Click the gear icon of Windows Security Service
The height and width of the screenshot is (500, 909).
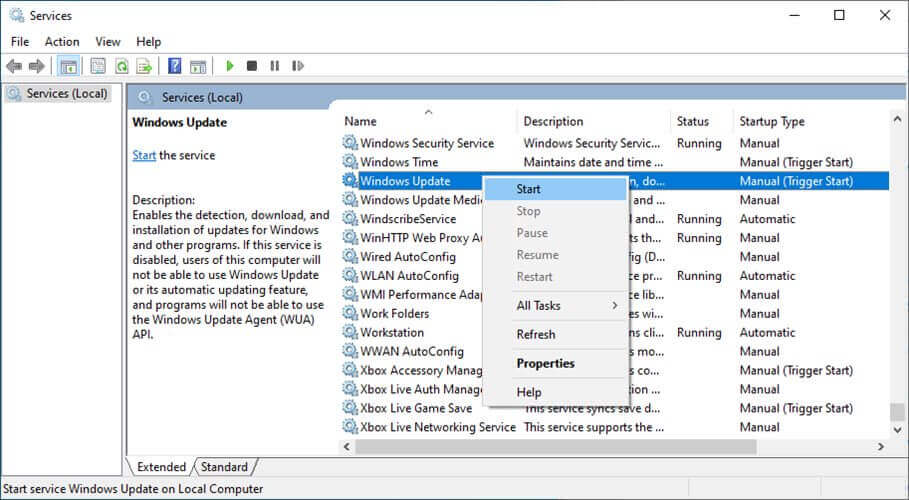(350, 143)
